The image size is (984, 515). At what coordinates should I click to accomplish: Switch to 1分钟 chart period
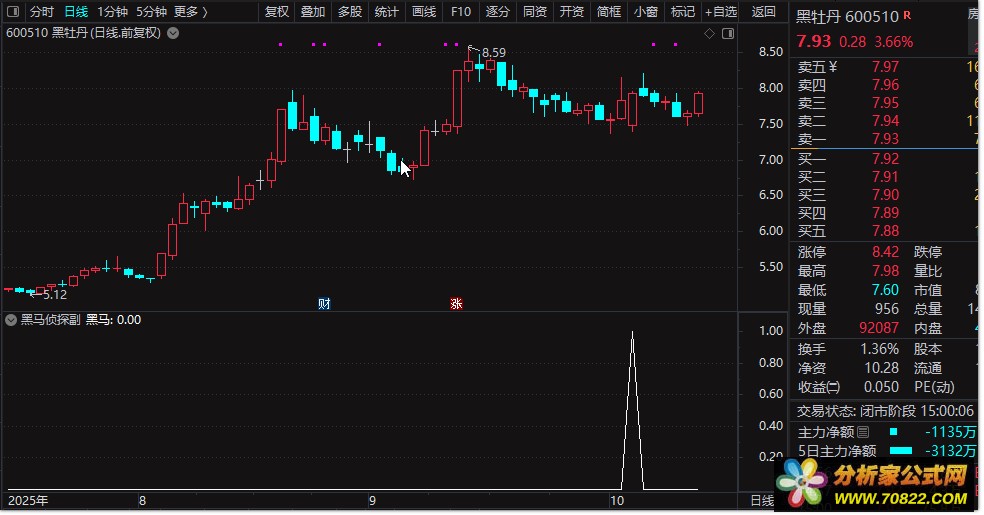point(112,12)
